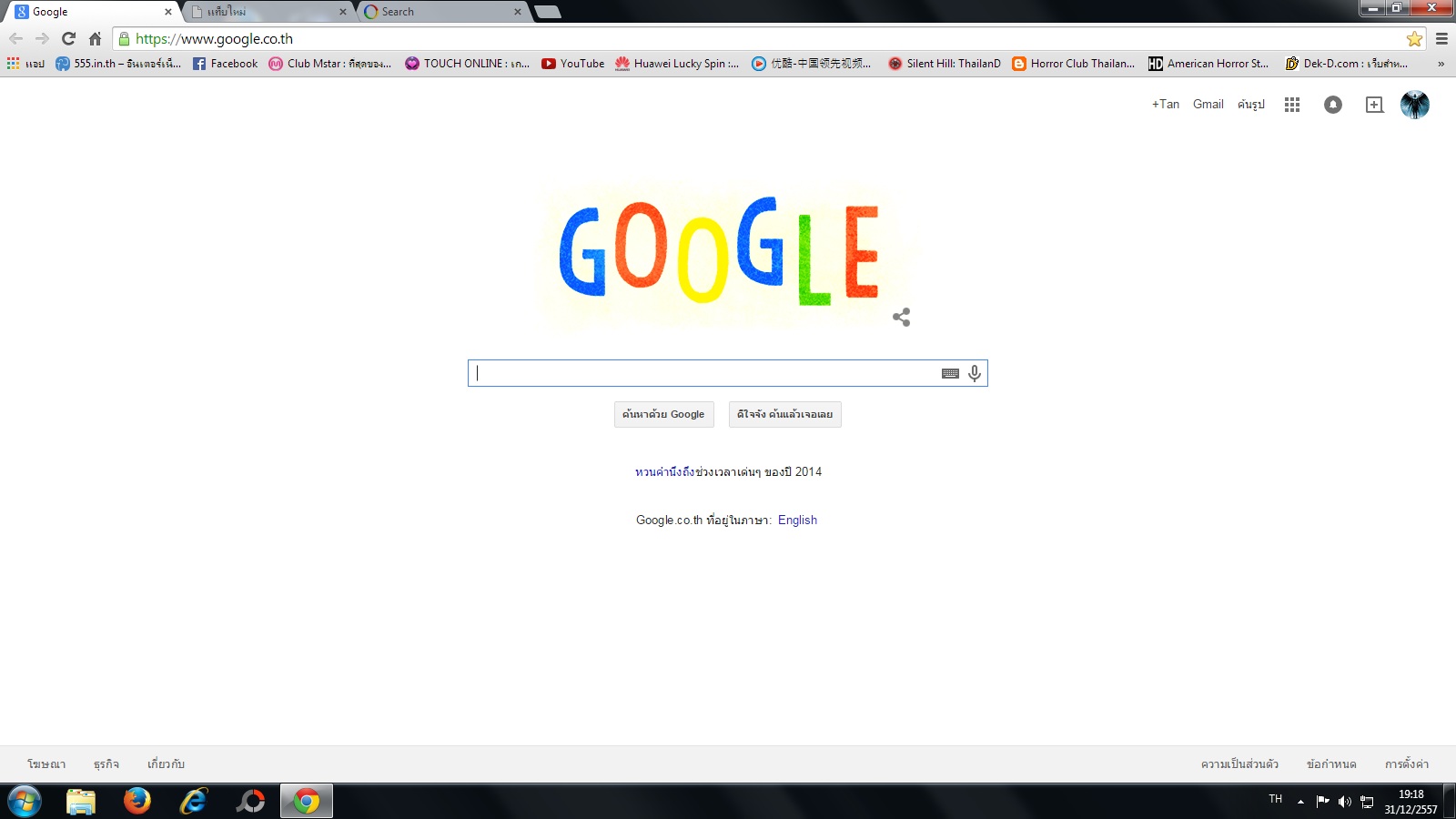This screenshot has height=819, width=1456.
Task: Click the browser back arrow
Action: click(x=15, y=38)
